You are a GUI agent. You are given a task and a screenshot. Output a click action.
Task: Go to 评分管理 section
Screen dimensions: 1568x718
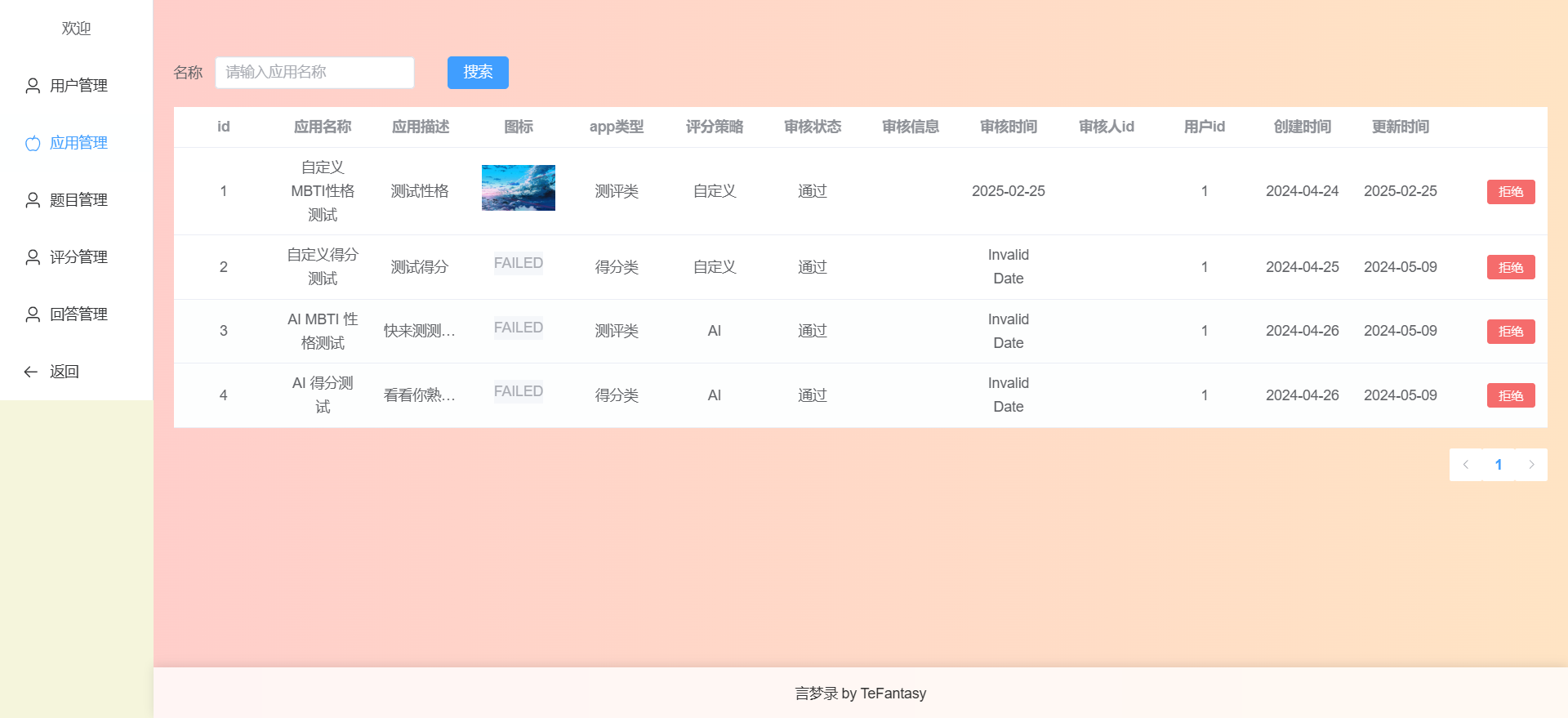[76, 257]
